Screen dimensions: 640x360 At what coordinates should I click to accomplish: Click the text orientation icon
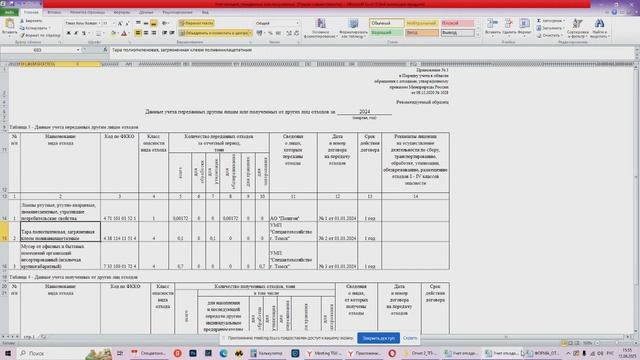(165, 23)
